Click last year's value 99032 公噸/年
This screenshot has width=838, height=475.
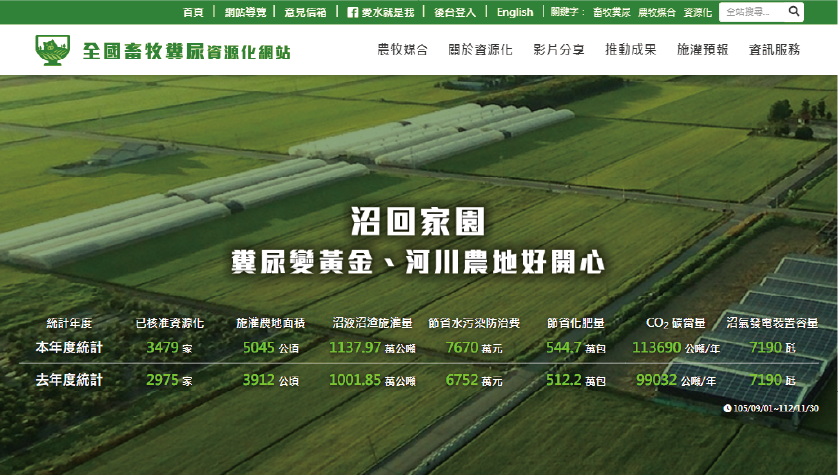676,380
